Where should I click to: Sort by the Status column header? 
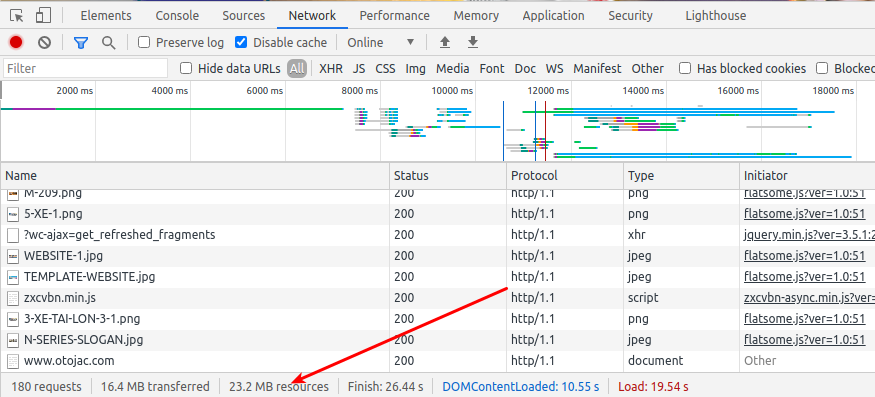tap(448, 176)
